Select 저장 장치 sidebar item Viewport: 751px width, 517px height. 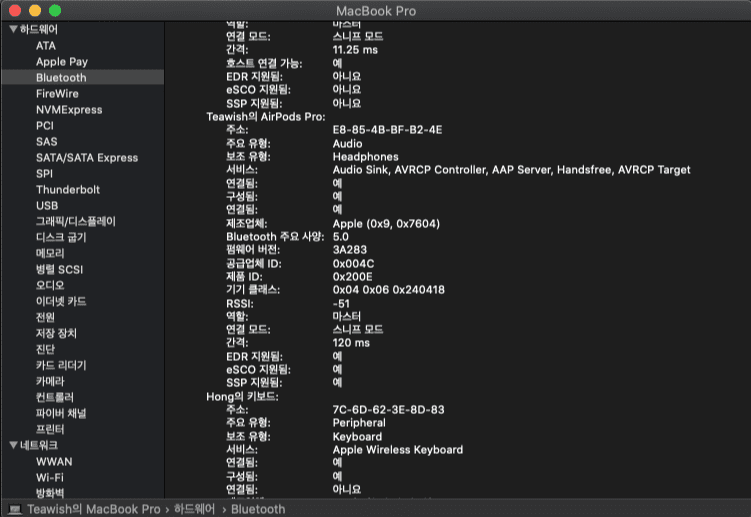coord(56,333)
